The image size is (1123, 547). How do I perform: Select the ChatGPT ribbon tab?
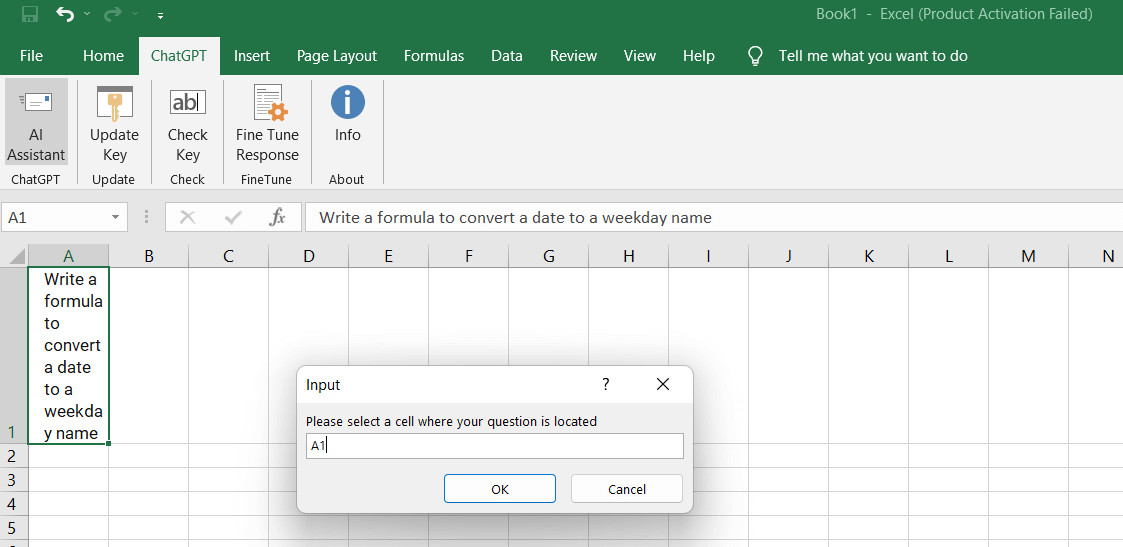coord(179,56)
